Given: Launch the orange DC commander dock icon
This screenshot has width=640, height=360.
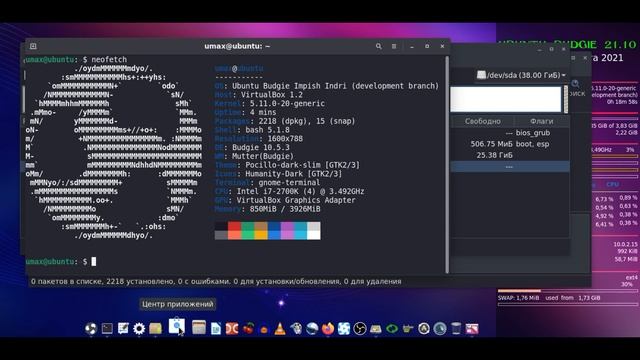Looking at the screenshot, I should point(232,329).
